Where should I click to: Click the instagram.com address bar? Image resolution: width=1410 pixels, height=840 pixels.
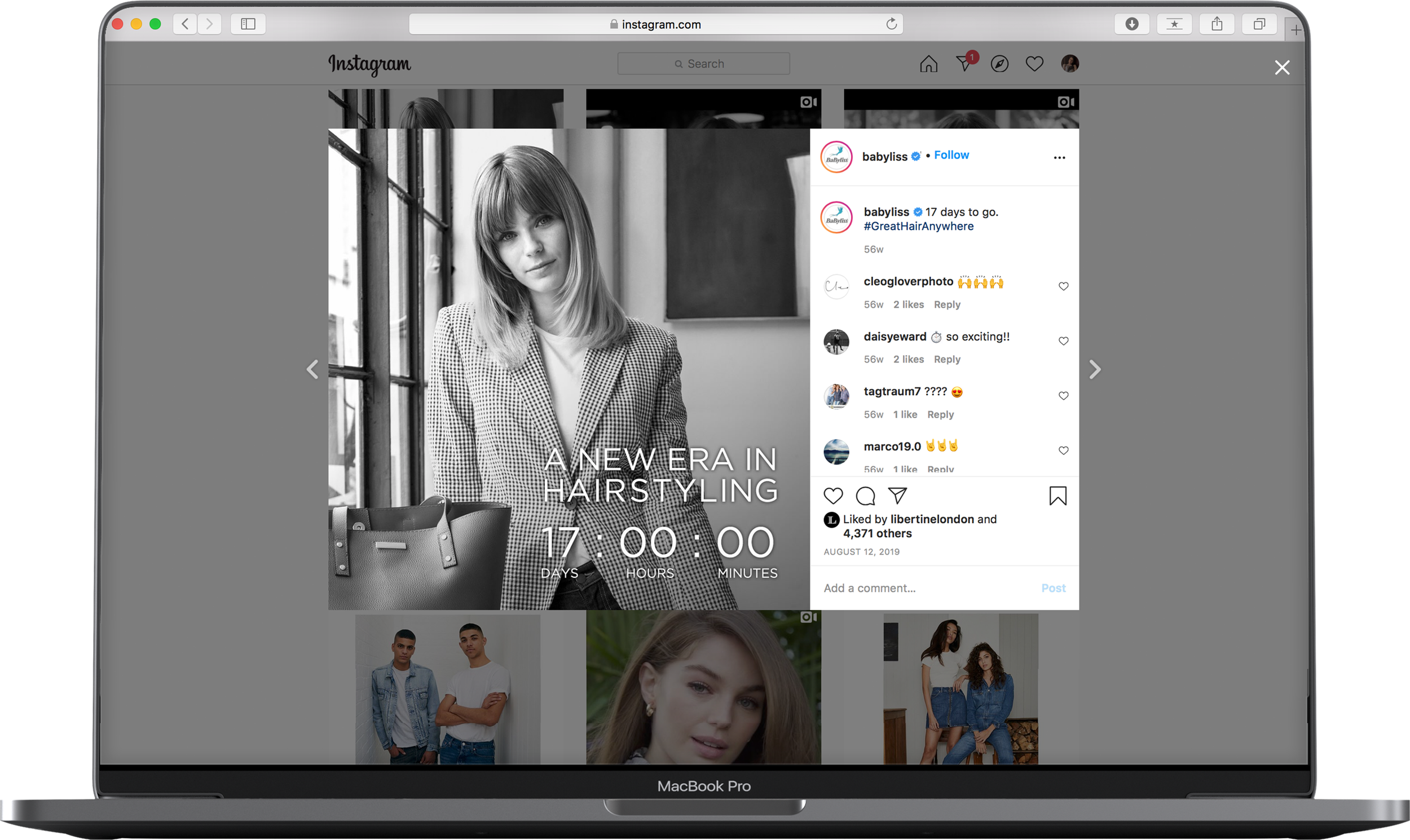pos(655,24)
